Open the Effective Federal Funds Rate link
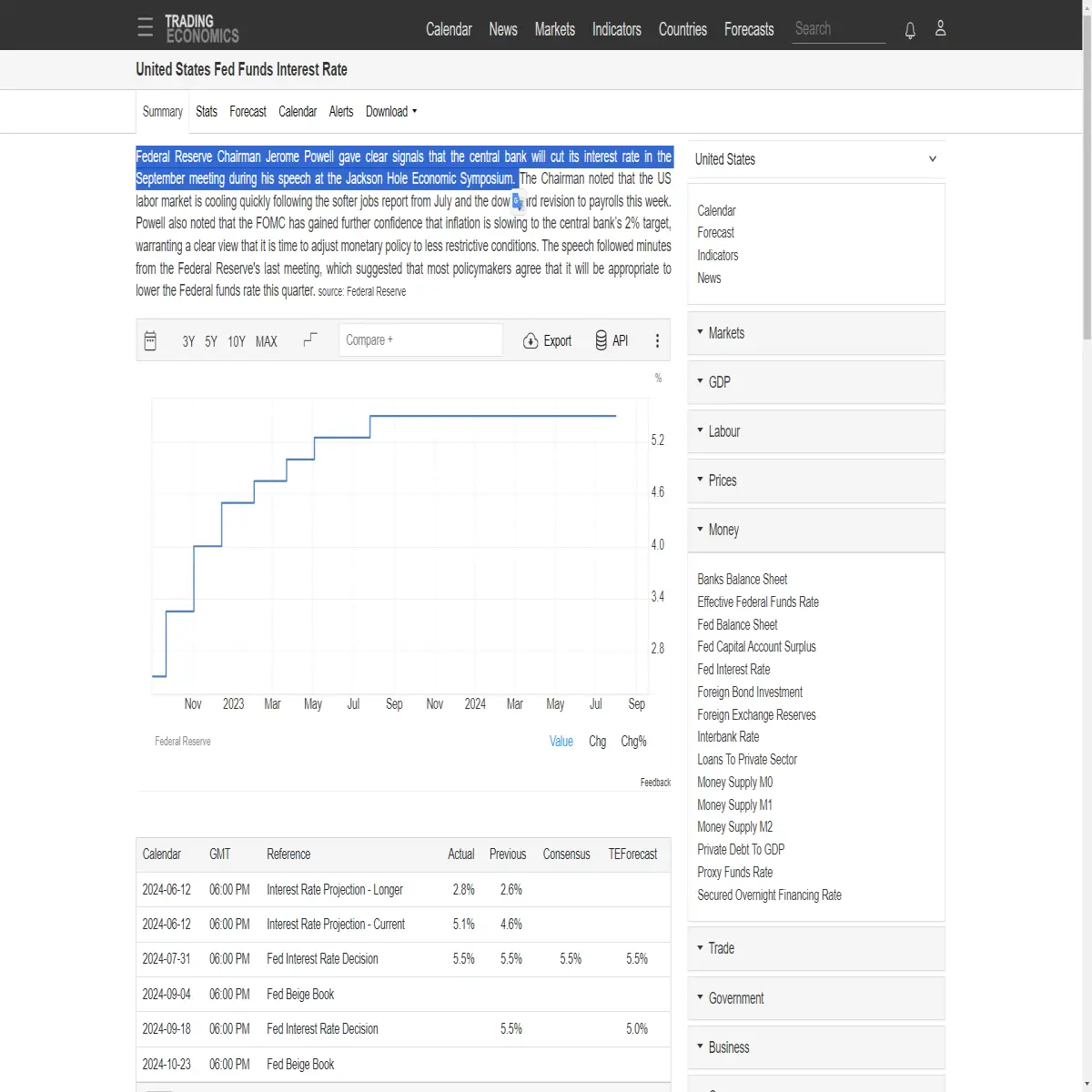This screenshot has width=1092, height=1092. (758, 602)
